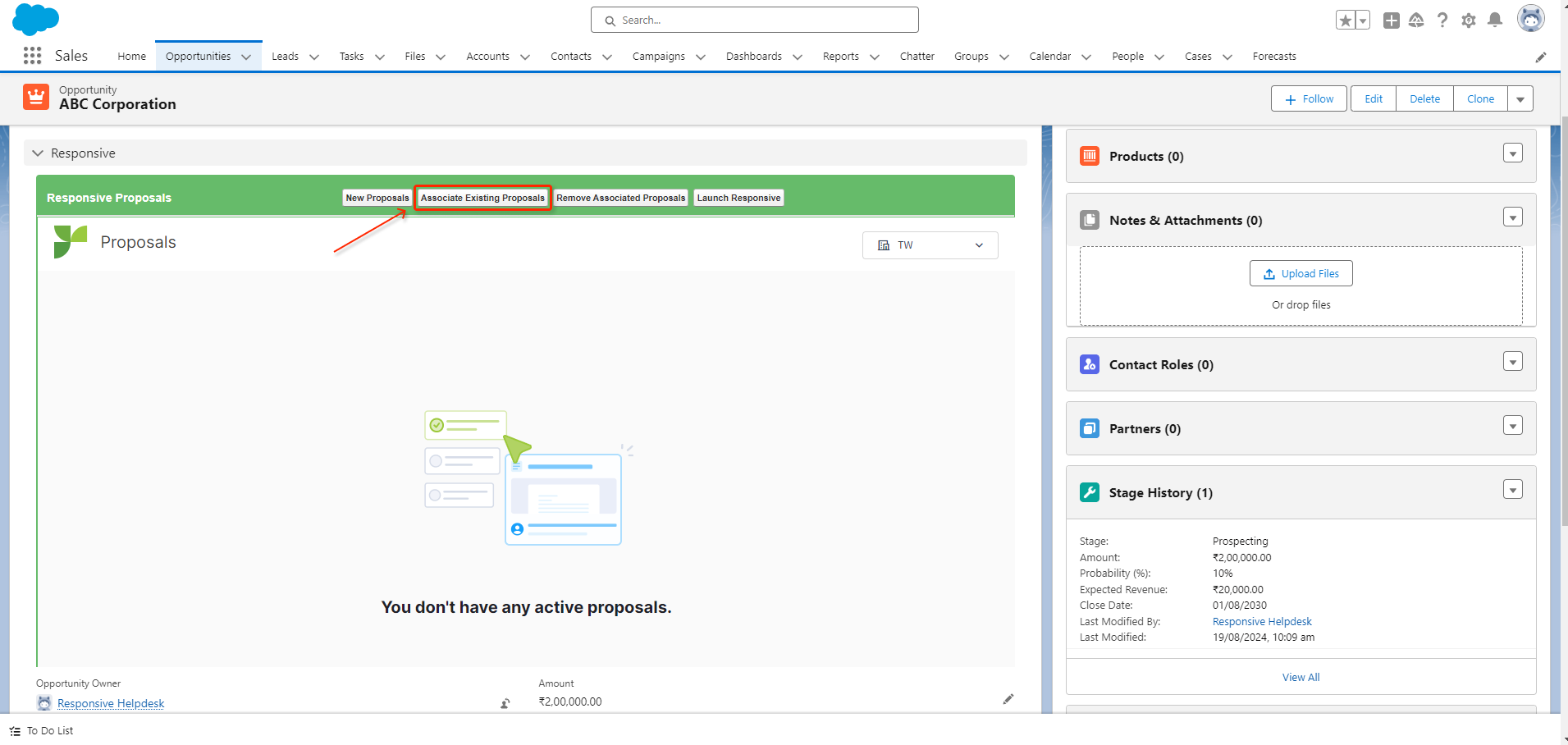
Task: Click the Change Owner icon beside Responsive Helpdesk
Action: click(x=505, y=703)
